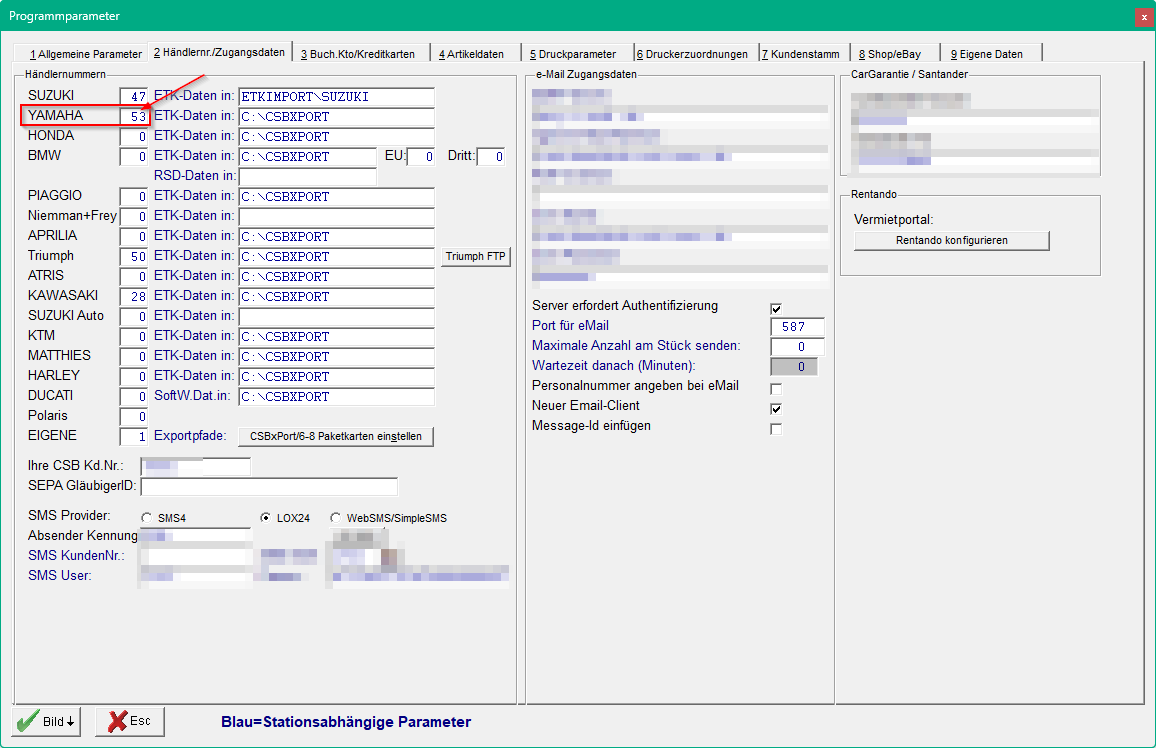The width and height of the screenshot is (1156, 748).
Task: Edit the MATTHIES ETK-Daten path field
Action: coord(336,356)
